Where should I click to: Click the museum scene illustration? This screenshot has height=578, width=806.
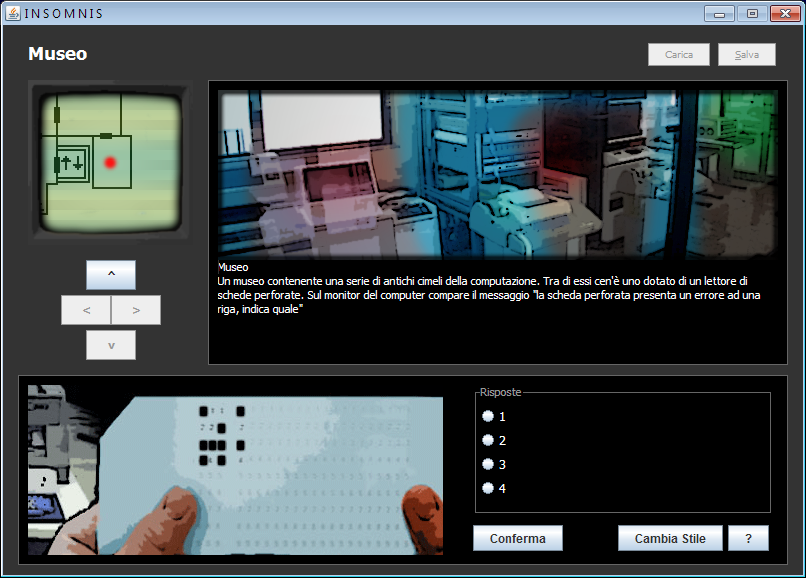tap(497, 160)
